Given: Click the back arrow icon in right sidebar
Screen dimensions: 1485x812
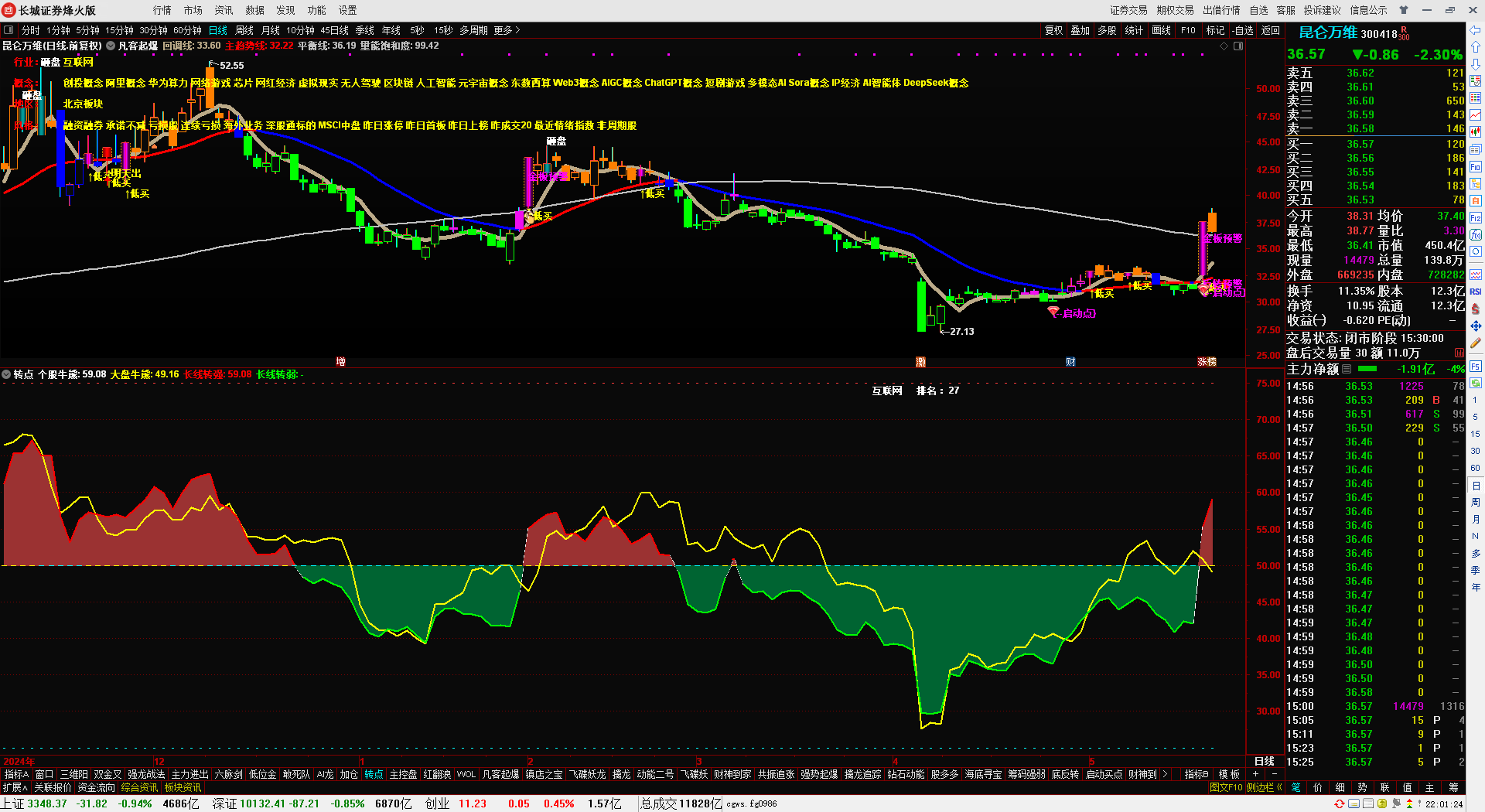Looking at the screenshot, I should (1475, 30).
